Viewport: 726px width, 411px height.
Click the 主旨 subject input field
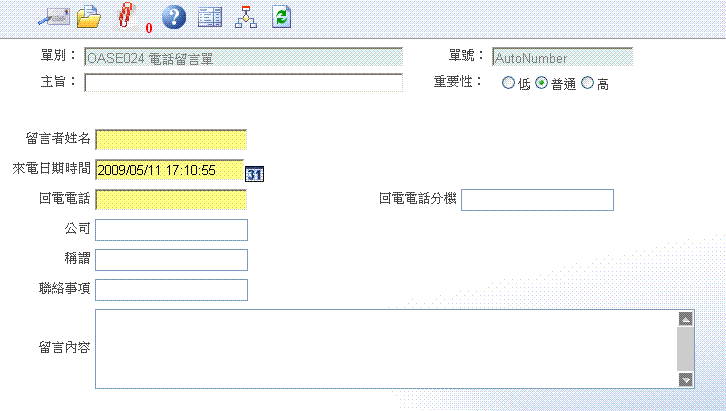[x=243, y=83]
